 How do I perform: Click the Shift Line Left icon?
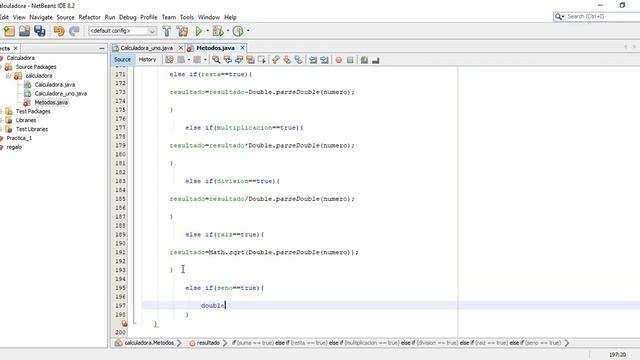[x=313, y=60]
